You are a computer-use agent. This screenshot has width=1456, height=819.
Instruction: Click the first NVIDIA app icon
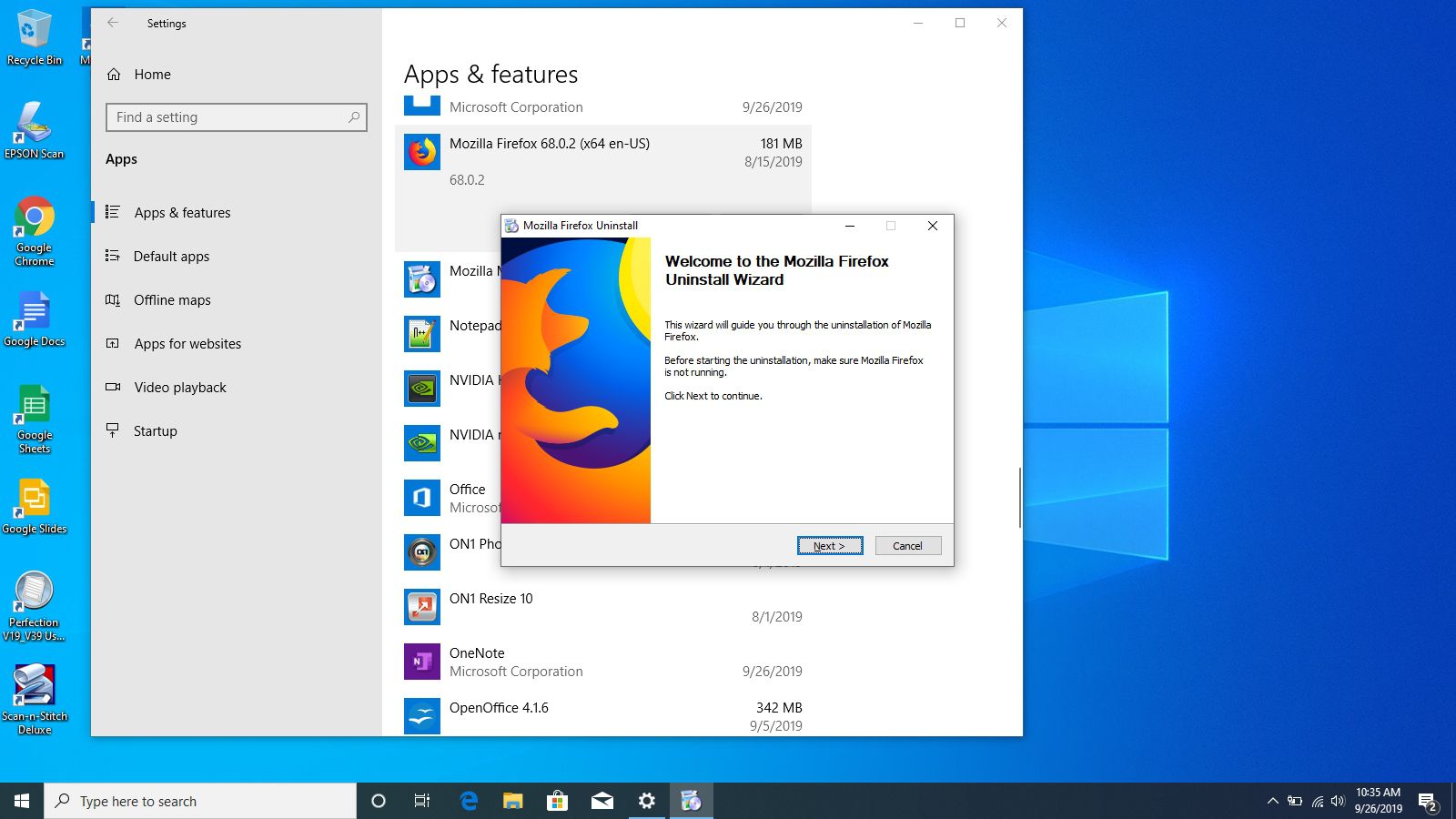[422, 389]
